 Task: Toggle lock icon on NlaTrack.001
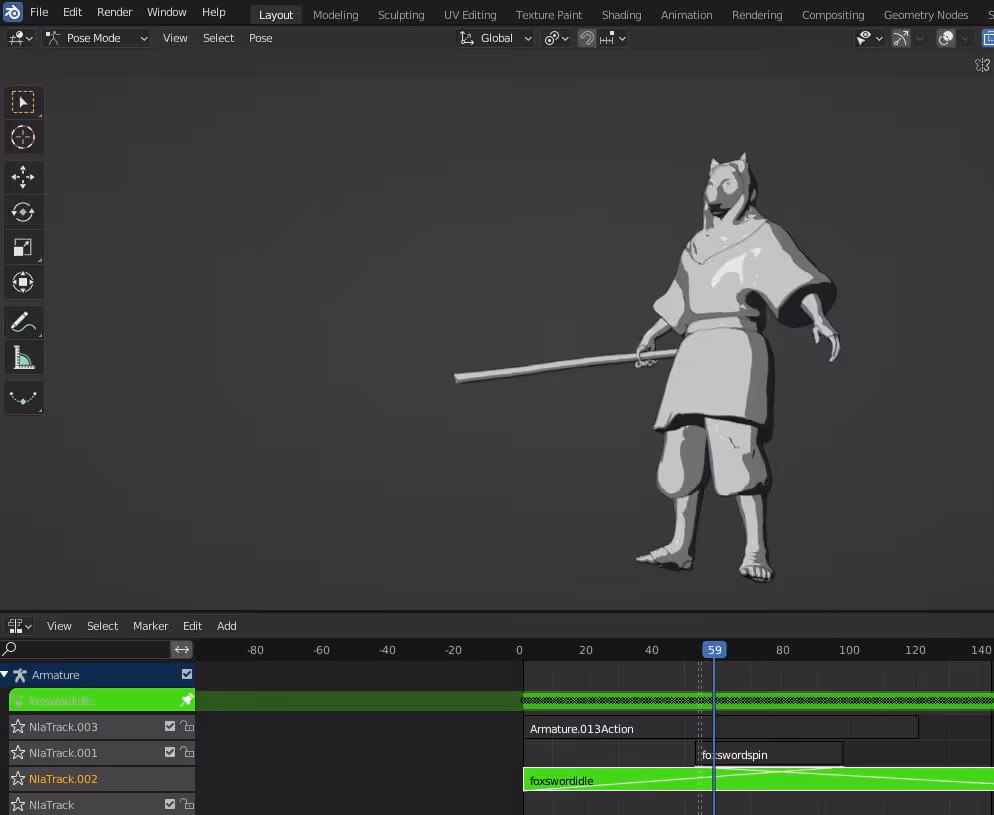(187, 752)
